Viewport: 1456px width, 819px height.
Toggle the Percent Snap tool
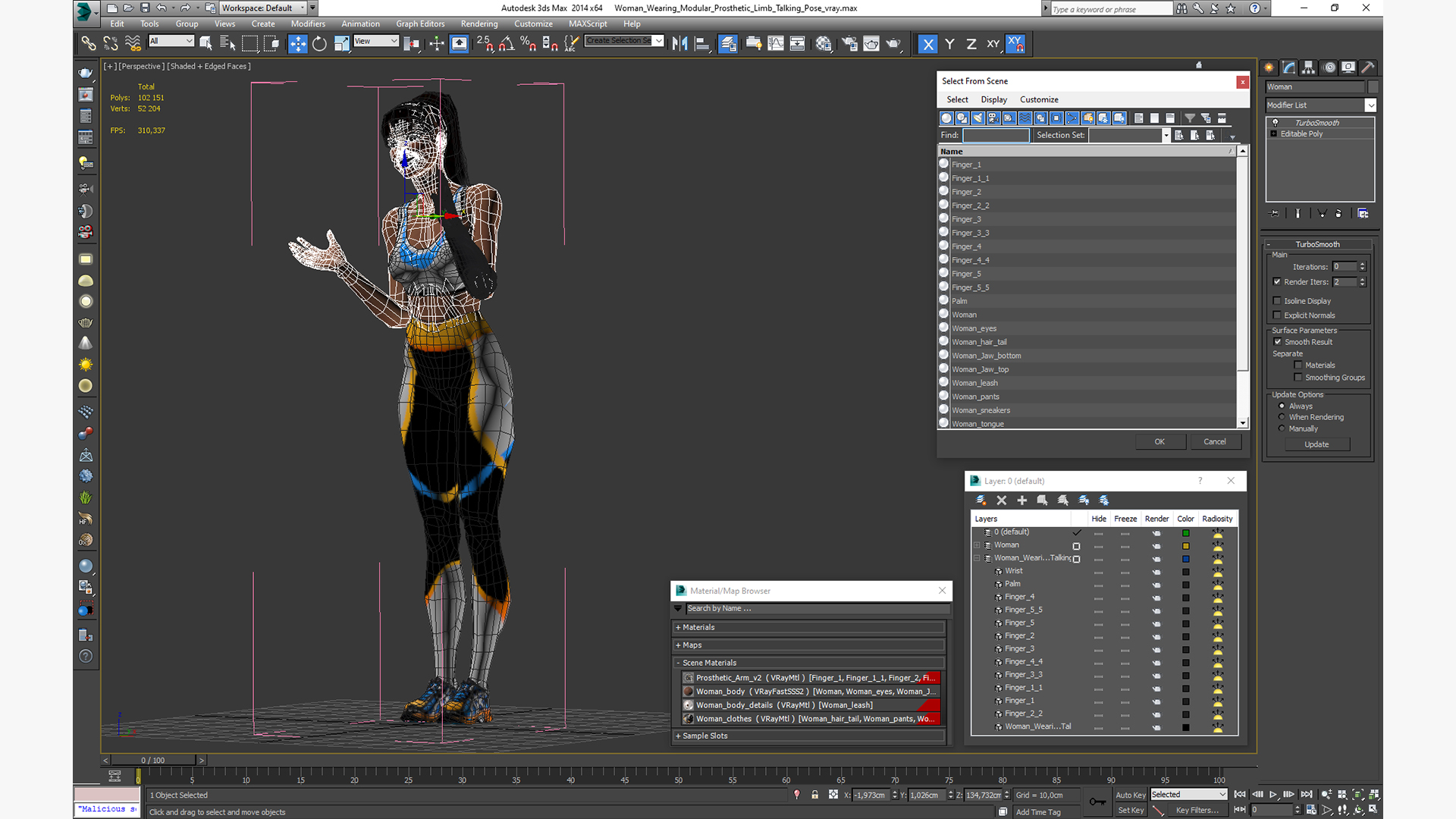tap(529, 44)
